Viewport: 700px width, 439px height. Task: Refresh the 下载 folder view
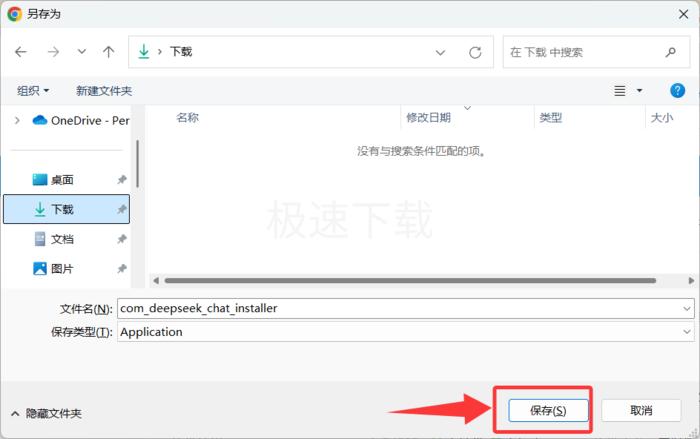475,52
